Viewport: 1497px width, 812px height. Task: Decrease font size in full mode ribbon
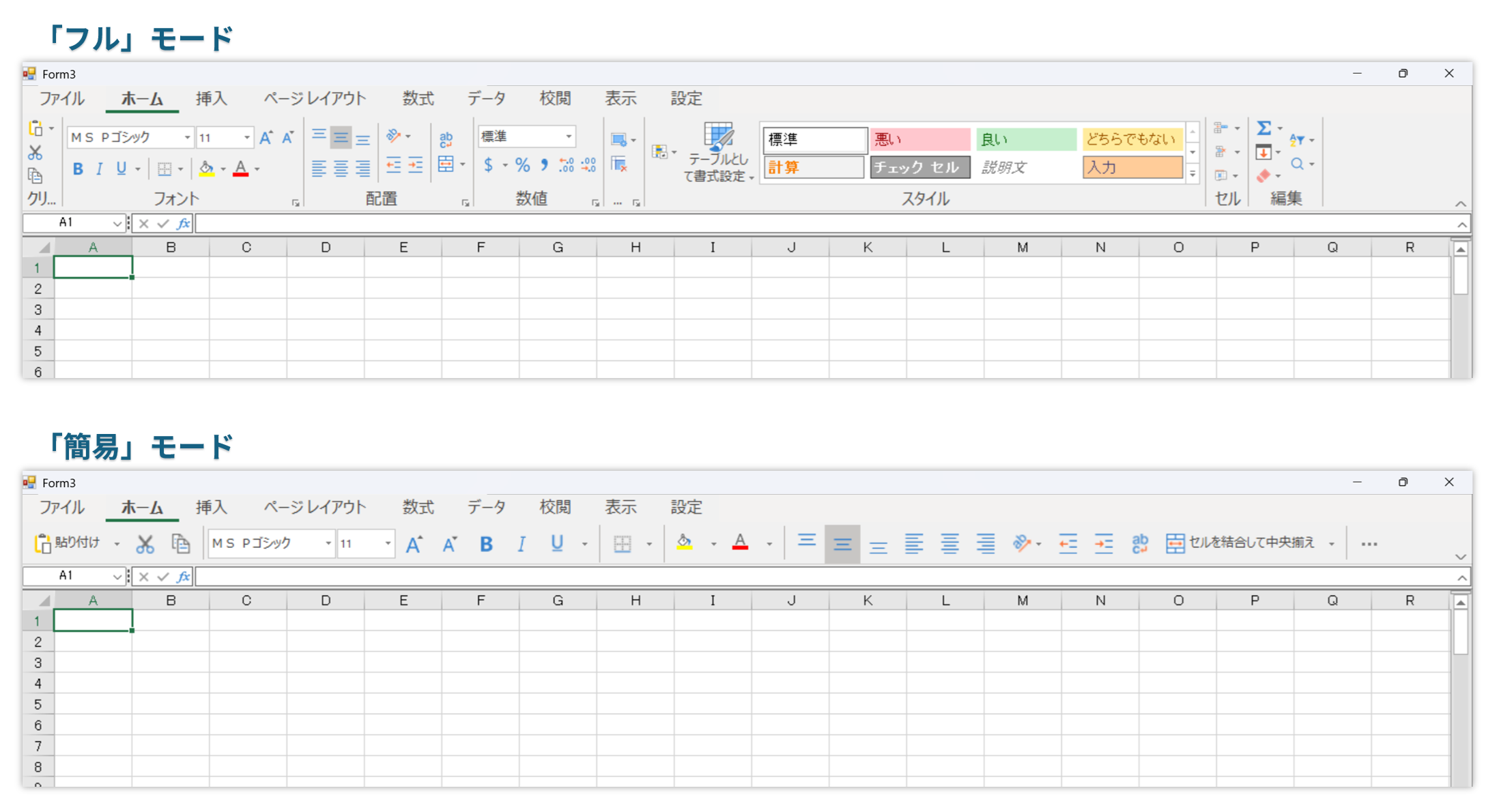288,138
